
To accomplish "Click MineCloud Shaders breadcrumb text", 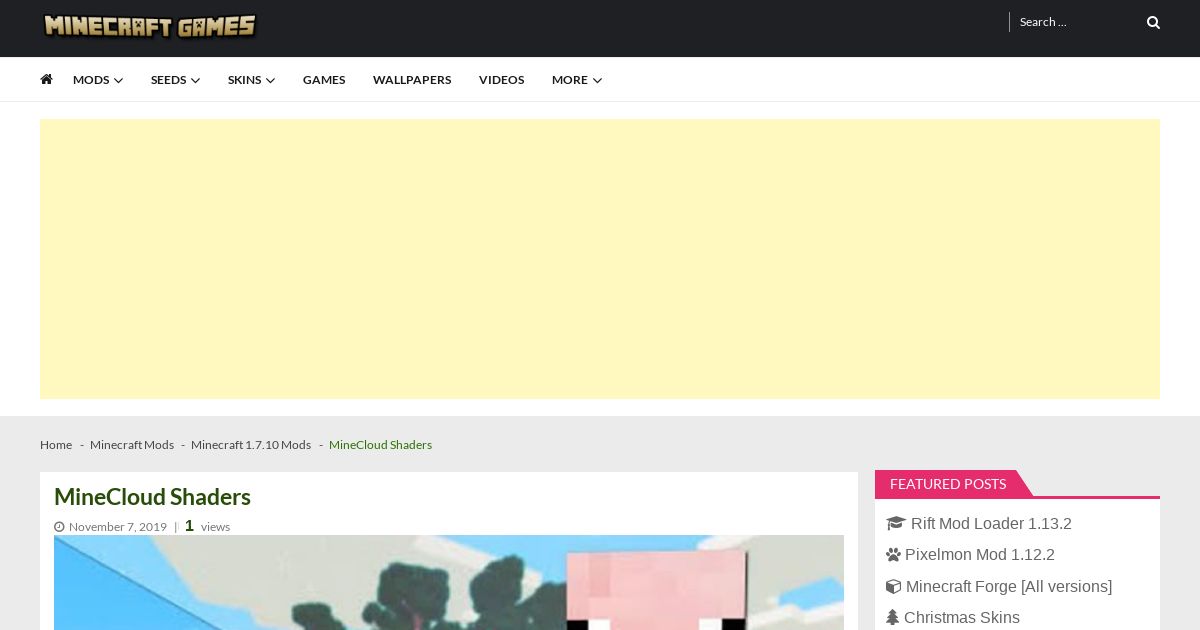I will pos(380,445).
